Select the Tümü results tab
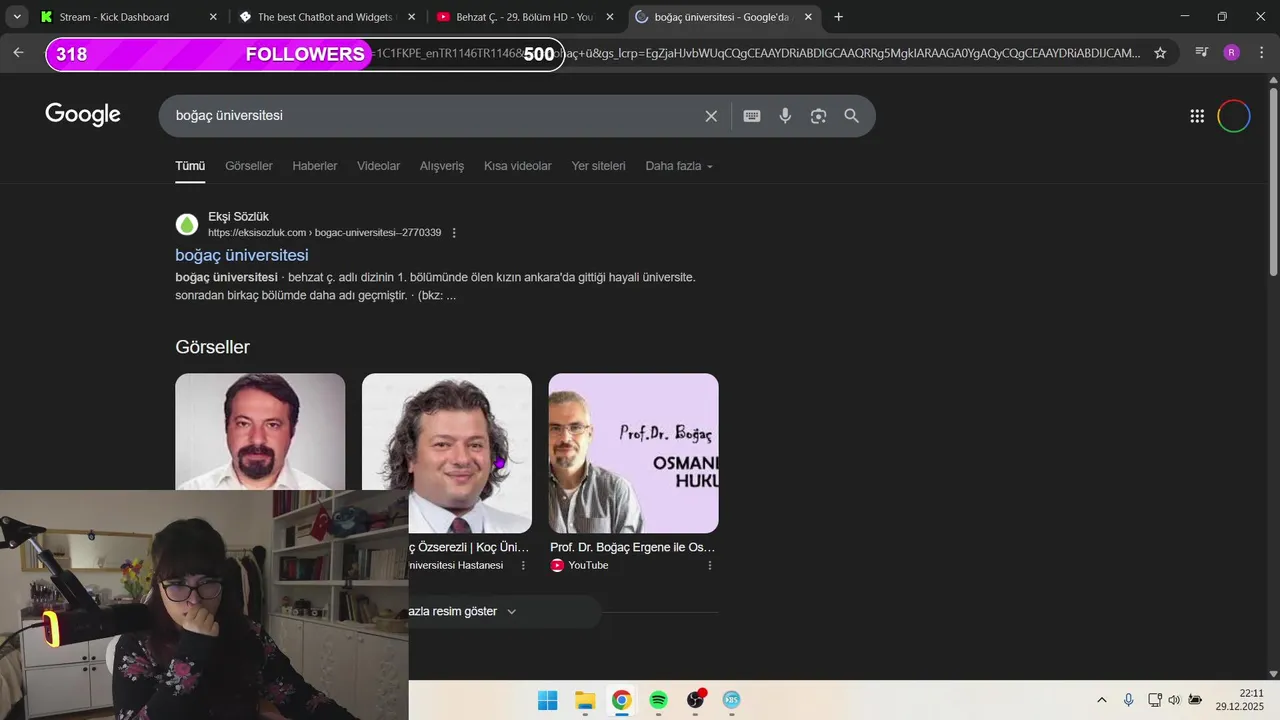Viewport: 1280px width, 720px height. pos(190,166)
